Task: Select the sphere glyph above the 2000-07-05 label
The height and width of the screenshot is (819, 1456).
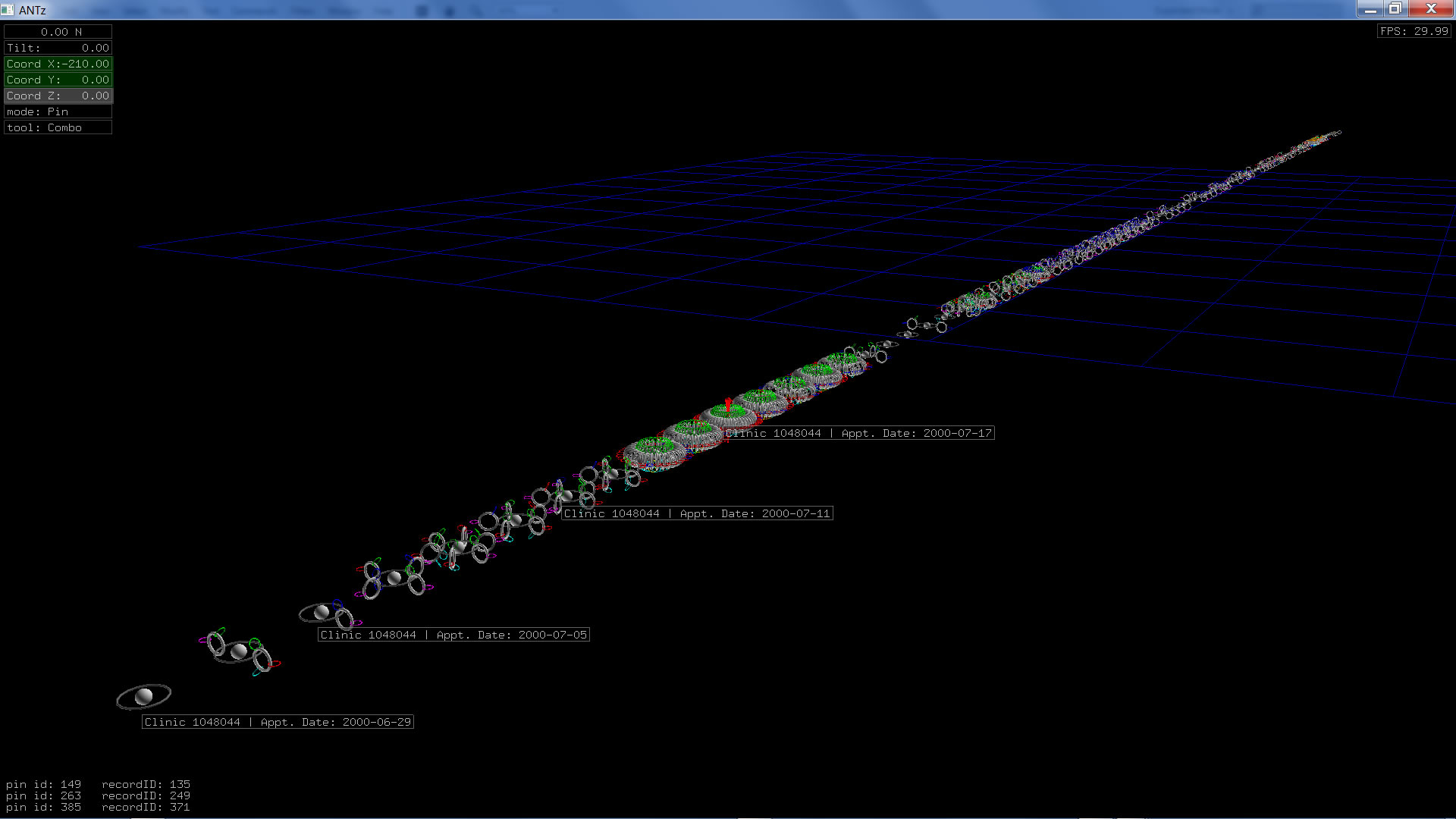Action: click(322, 611)
